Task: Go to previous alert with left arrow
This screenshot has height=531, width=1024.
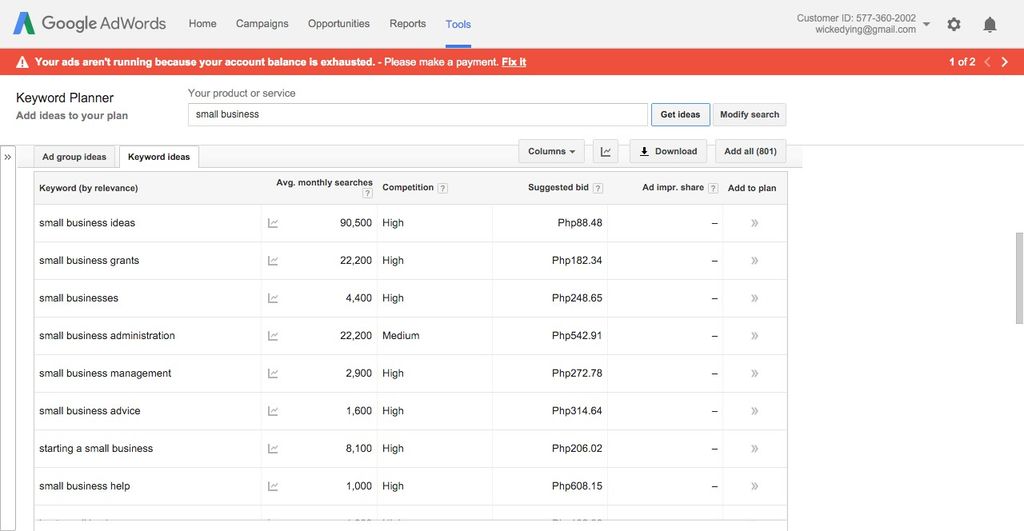Action: pos(987,62)
